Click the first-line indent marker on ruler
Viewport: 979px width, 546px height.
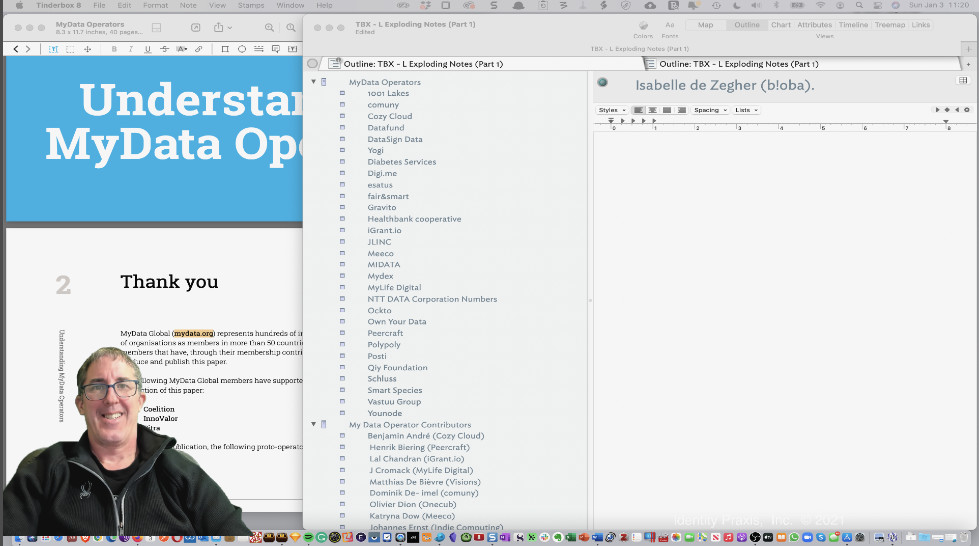click(x=611, y=121)
